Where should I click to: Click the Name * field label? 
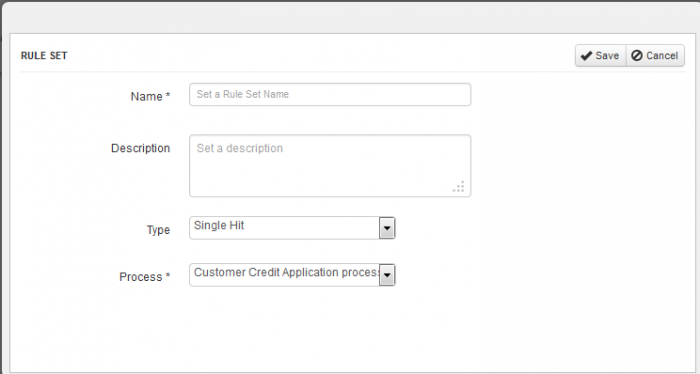click(x=150, y=96)
